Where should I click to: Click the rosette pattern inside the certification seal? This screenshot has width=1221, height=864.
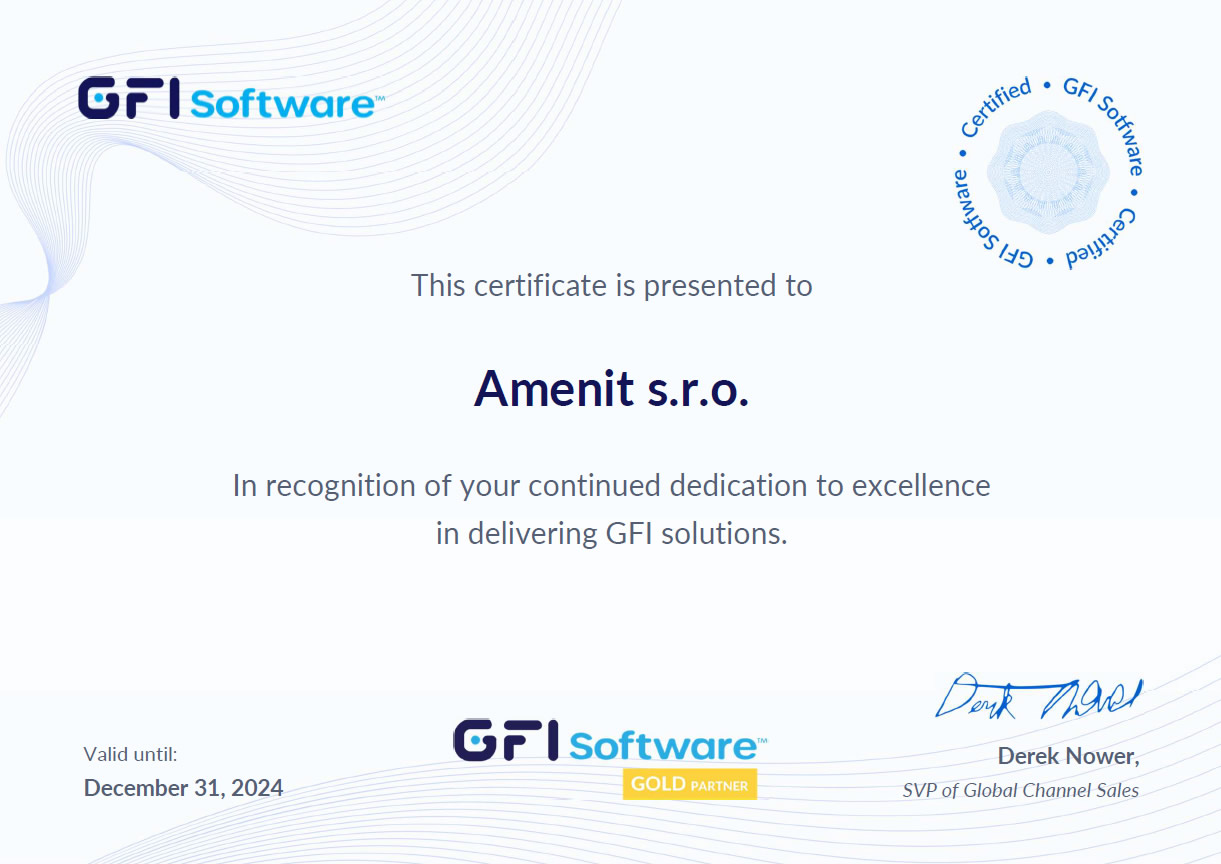1048,172
